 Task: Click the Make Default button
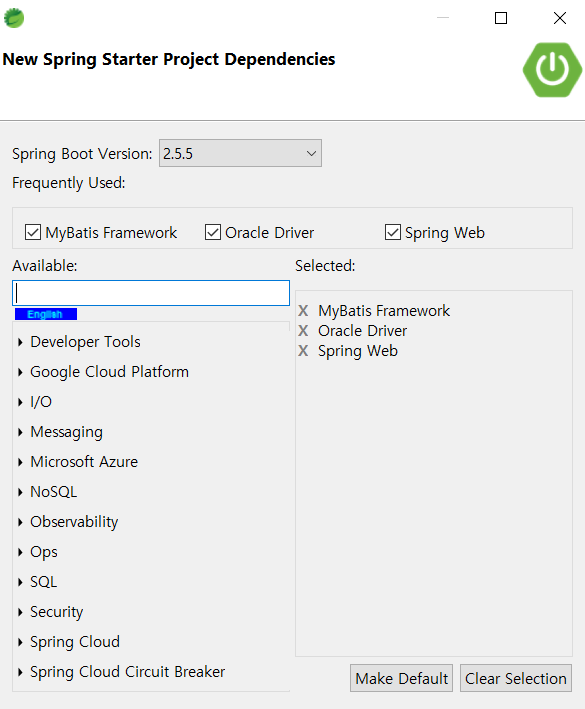coord(401,678)
